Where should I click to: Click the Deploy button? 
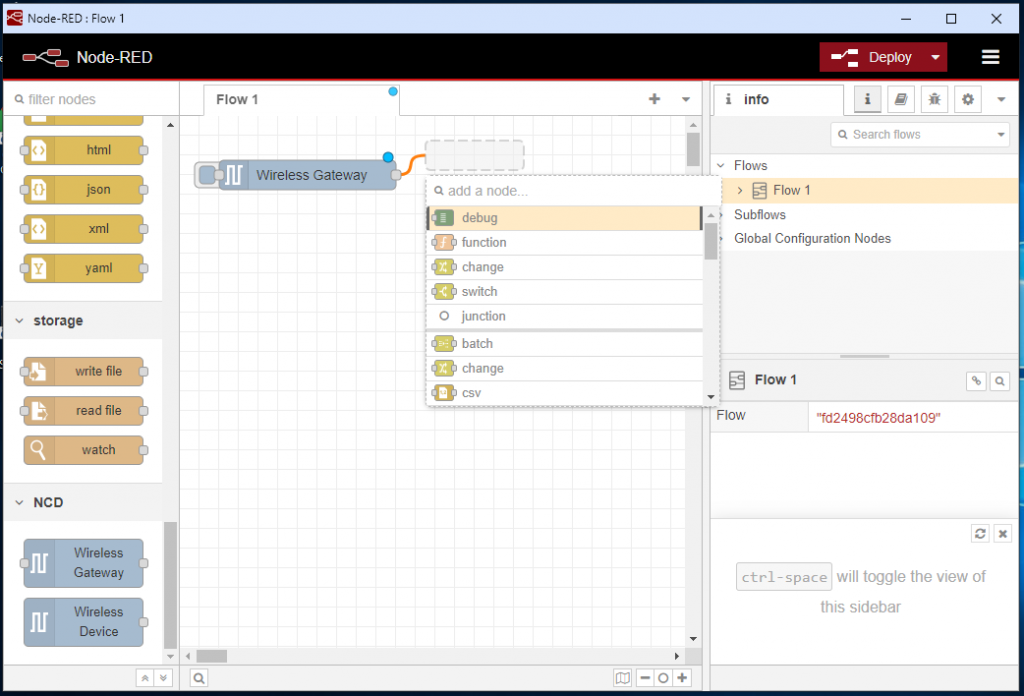[x=884, y=57]
